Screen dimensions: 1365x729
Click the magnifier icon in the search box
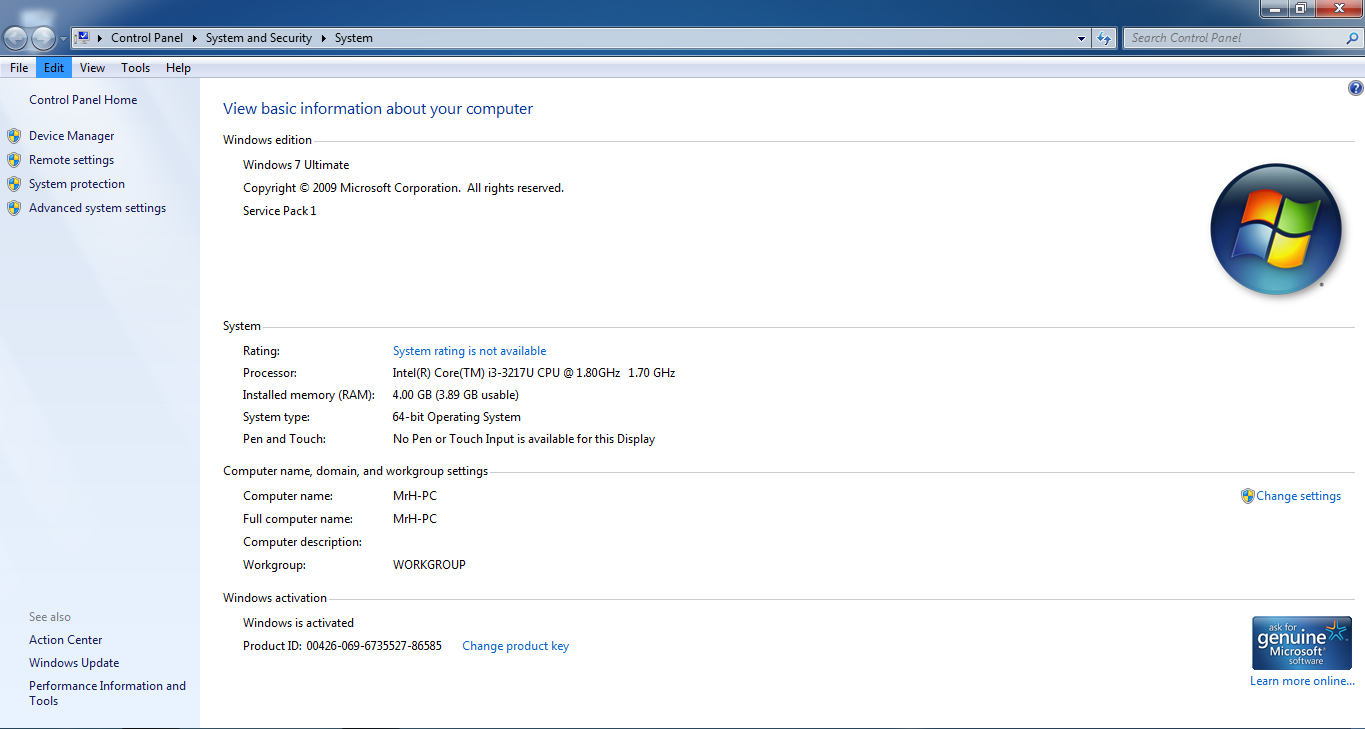1352,38
